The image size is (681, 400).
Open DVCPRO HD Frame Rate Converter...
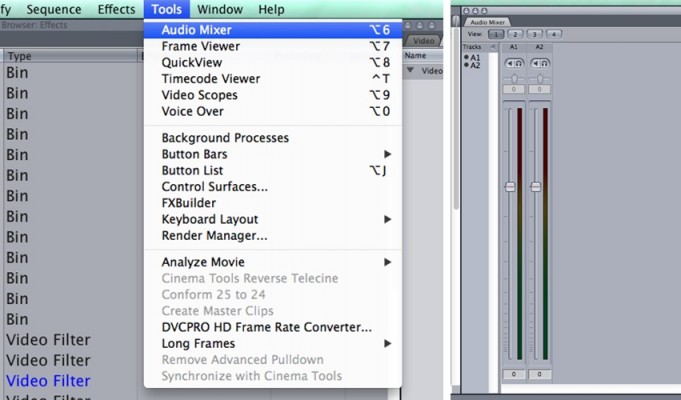click(x=273, y=327)
